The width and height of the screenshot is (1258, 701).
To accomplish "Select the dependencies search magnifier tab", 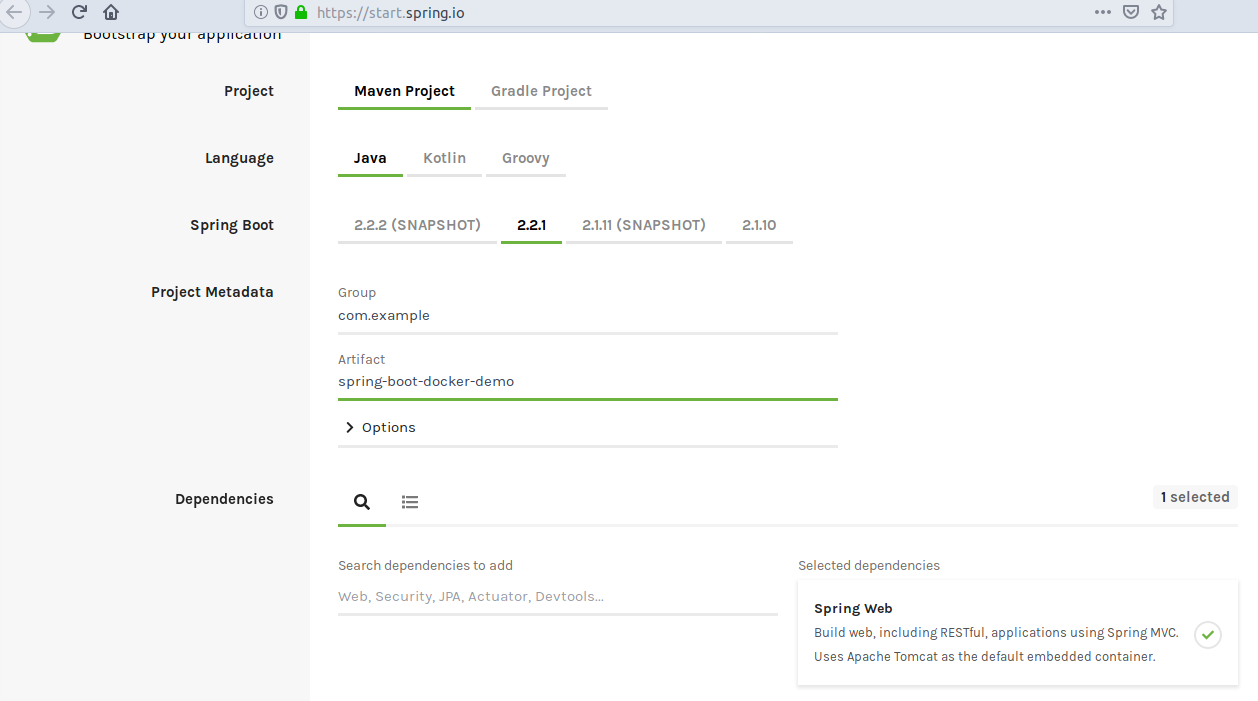I will [x=362, y=502].
